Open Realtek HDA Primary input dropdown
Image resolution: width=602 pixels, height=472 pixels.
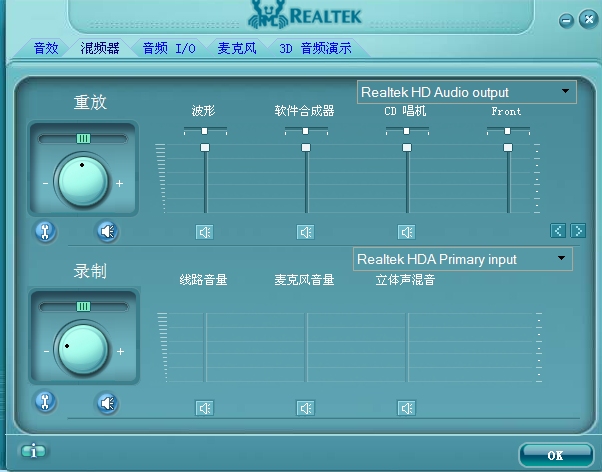coord(463,259)
